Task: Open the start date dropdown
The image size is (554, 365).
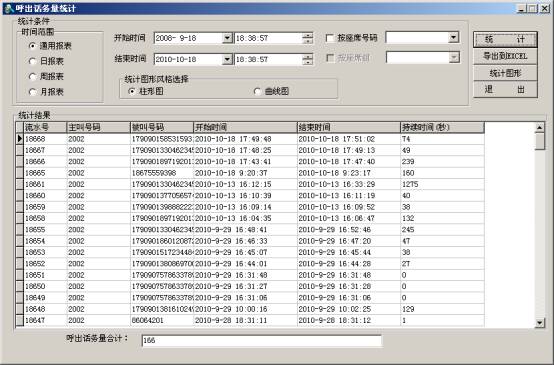Action: [x=227, y=38]
